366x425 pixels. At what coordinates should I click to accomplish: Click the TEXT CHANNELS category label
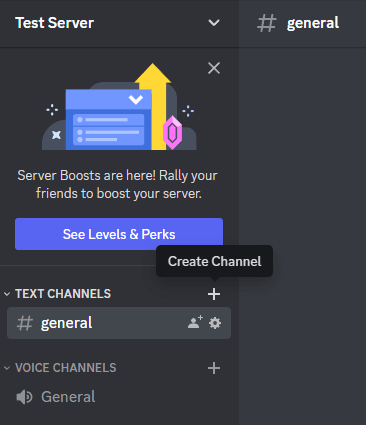[63, 294]
